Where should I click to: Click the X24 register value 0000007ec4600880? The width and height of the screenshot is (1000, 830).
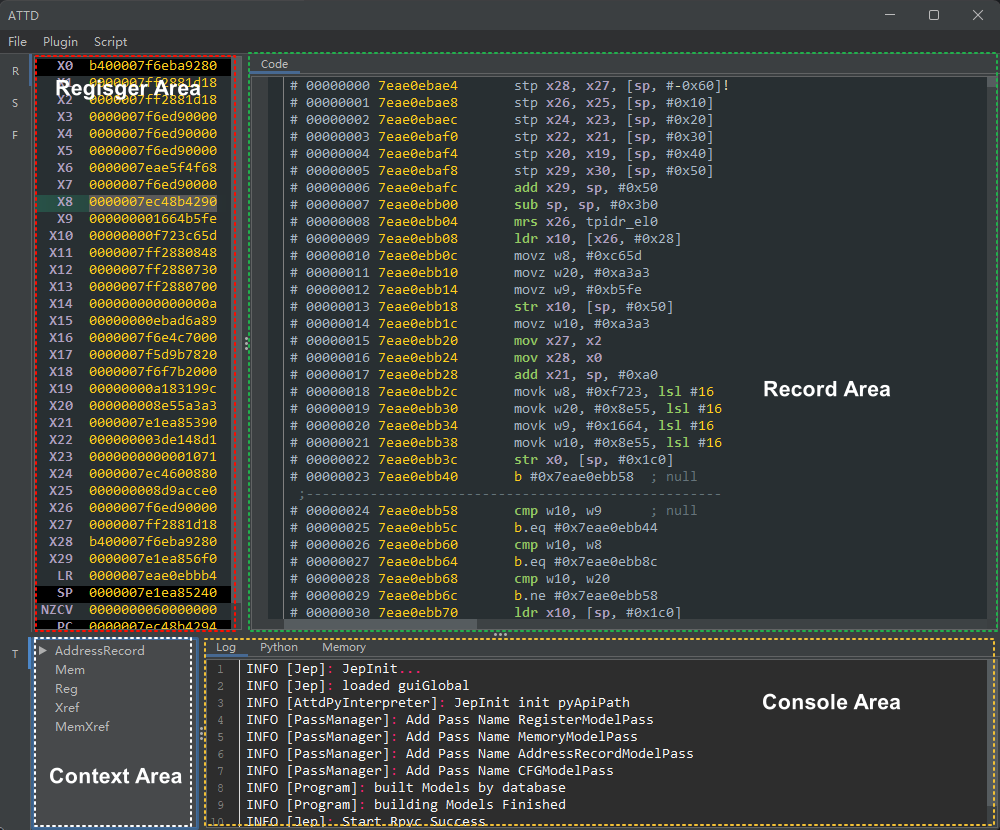[153, 473]
